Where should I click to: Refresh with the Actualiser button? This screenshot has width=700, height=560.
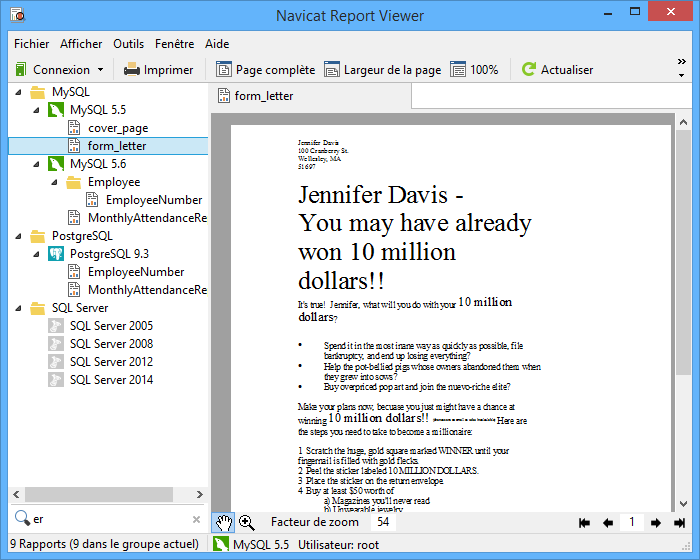tap(557, 70)
